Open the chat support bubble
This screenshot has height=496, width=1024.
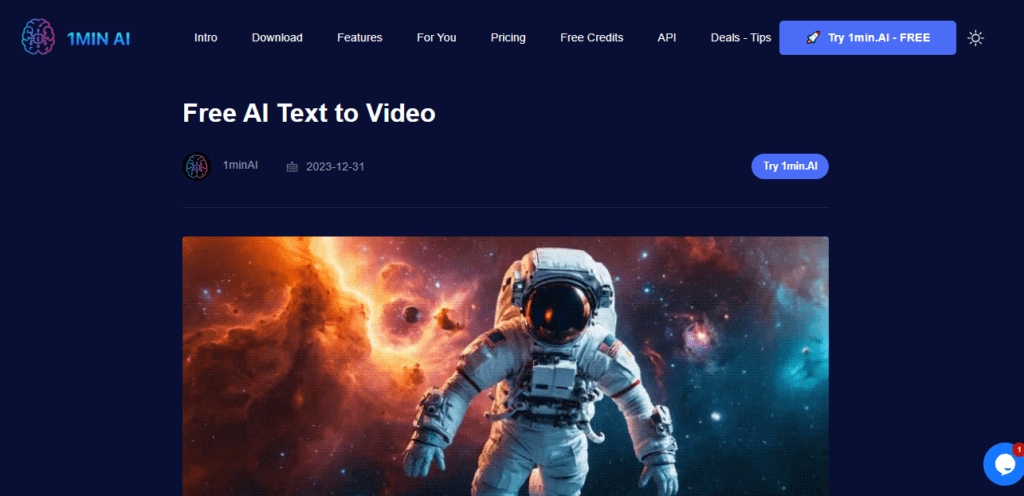1002,464
